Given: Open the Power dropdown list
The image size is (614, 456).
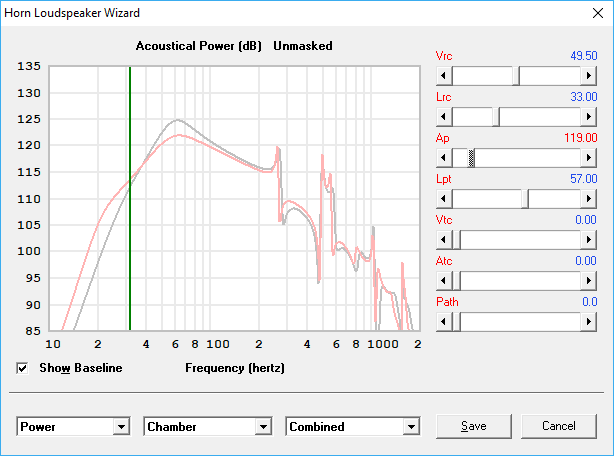Looking at the screenshot, I should pos(121,427).
